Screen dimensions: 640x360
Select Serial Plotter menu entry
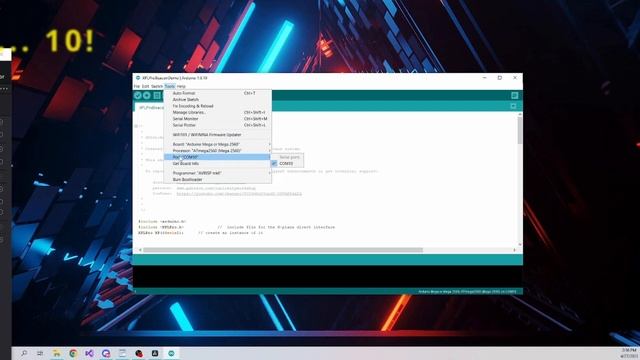[x=217, y=125]
